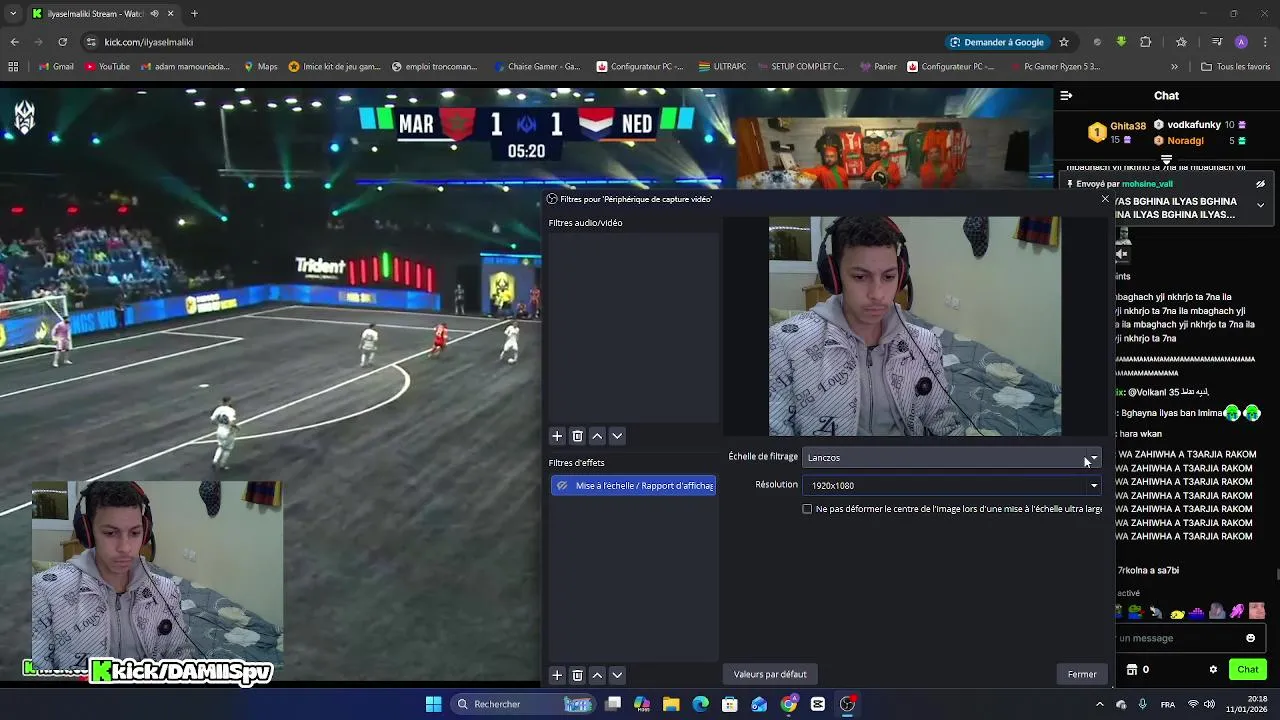Screen dimensions: 1280x720
Task: Open the Kick shop icon beside 0
Action: [1132, 670]
